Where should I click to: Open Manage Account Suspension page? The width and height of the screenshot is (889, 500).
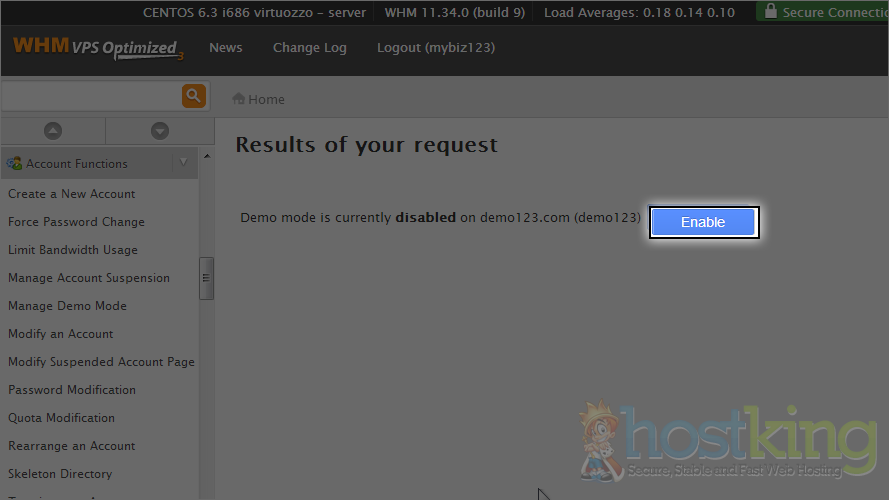click(89, 278)
